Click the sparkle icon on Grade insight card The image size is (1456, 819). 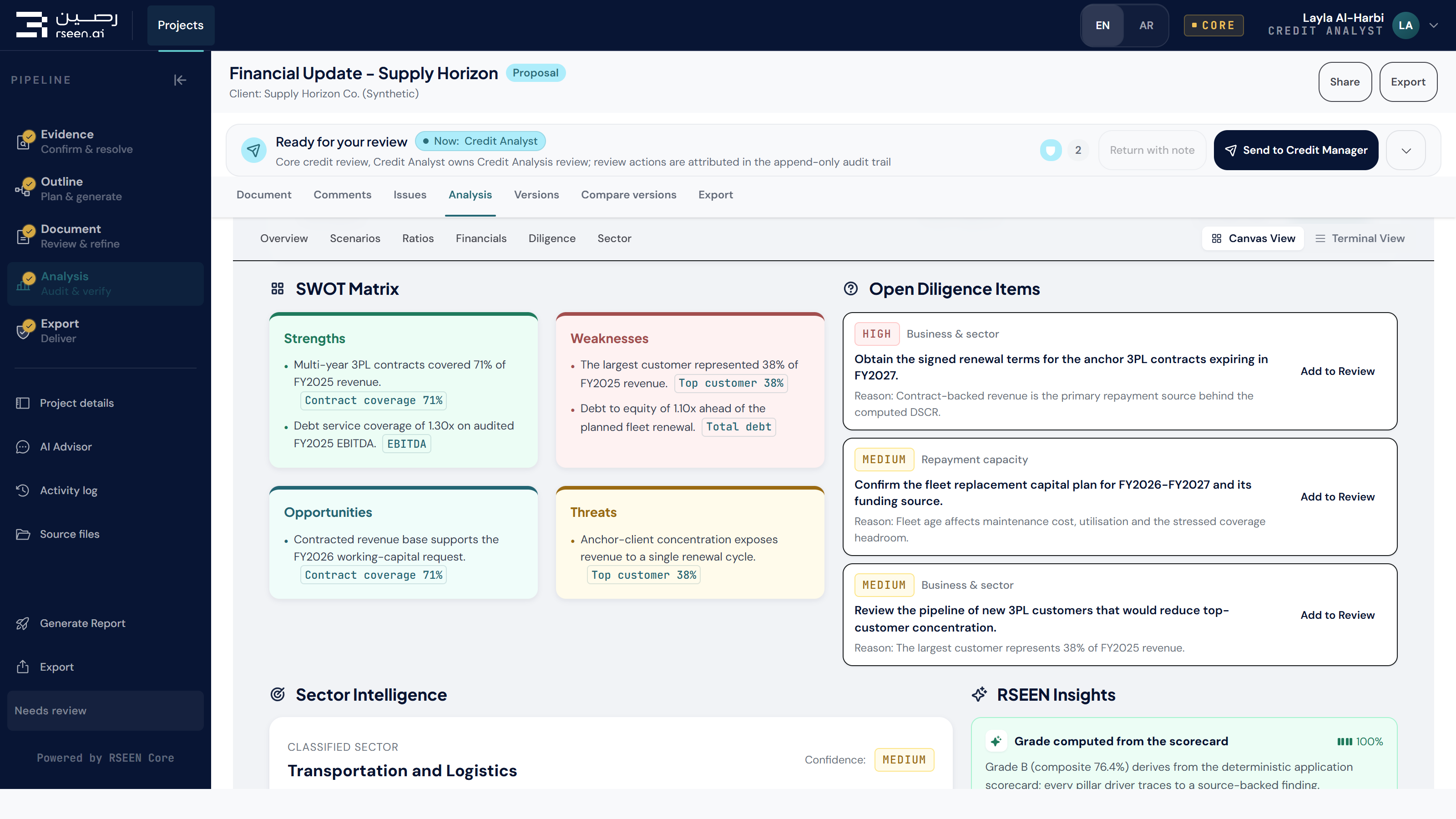996,741
